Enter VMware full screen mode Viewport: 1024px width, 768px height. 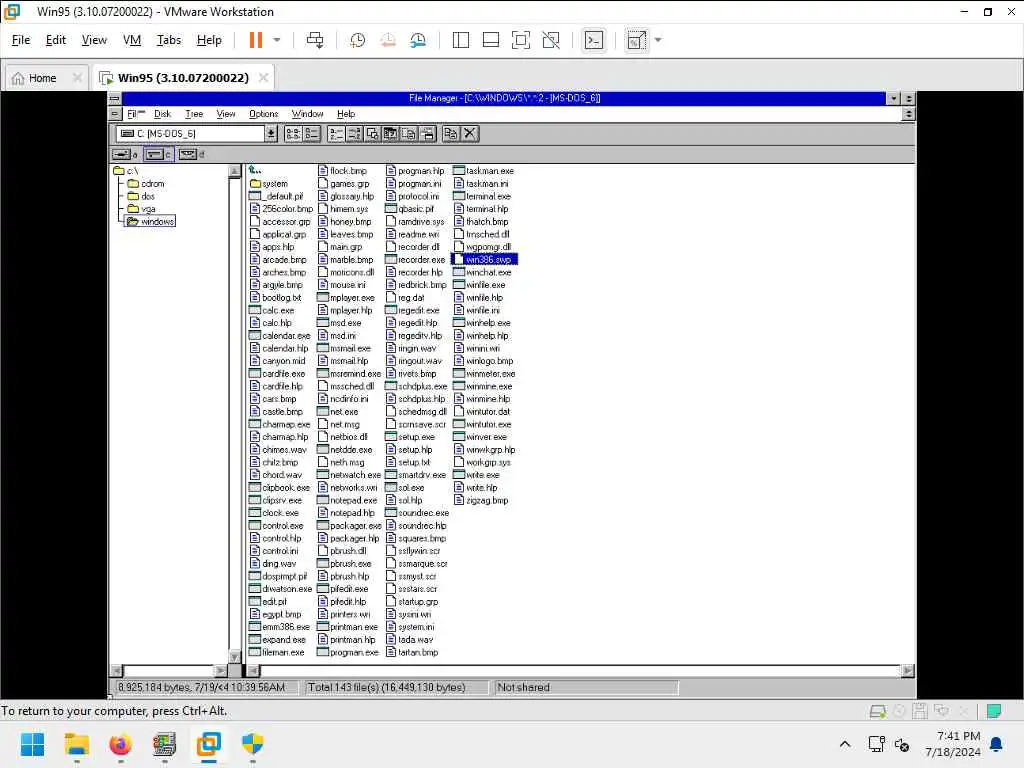coord(520,40)
